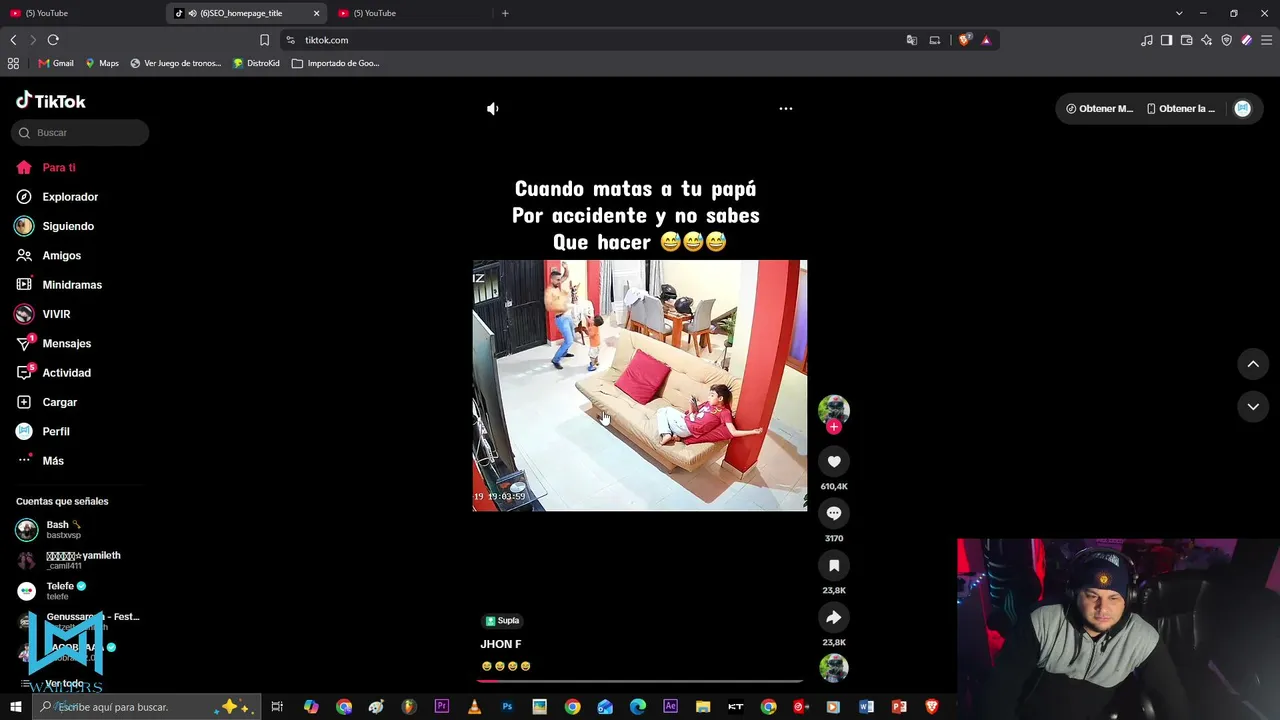Open the sound disc avatar
The height and width of the screenshot is (720, 1280).
[x=834, y=668]
